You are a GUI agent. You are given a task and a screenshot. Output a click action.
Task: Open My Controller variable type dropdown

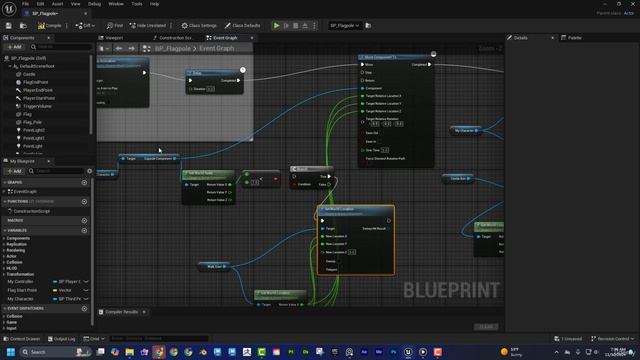point(70,282)
